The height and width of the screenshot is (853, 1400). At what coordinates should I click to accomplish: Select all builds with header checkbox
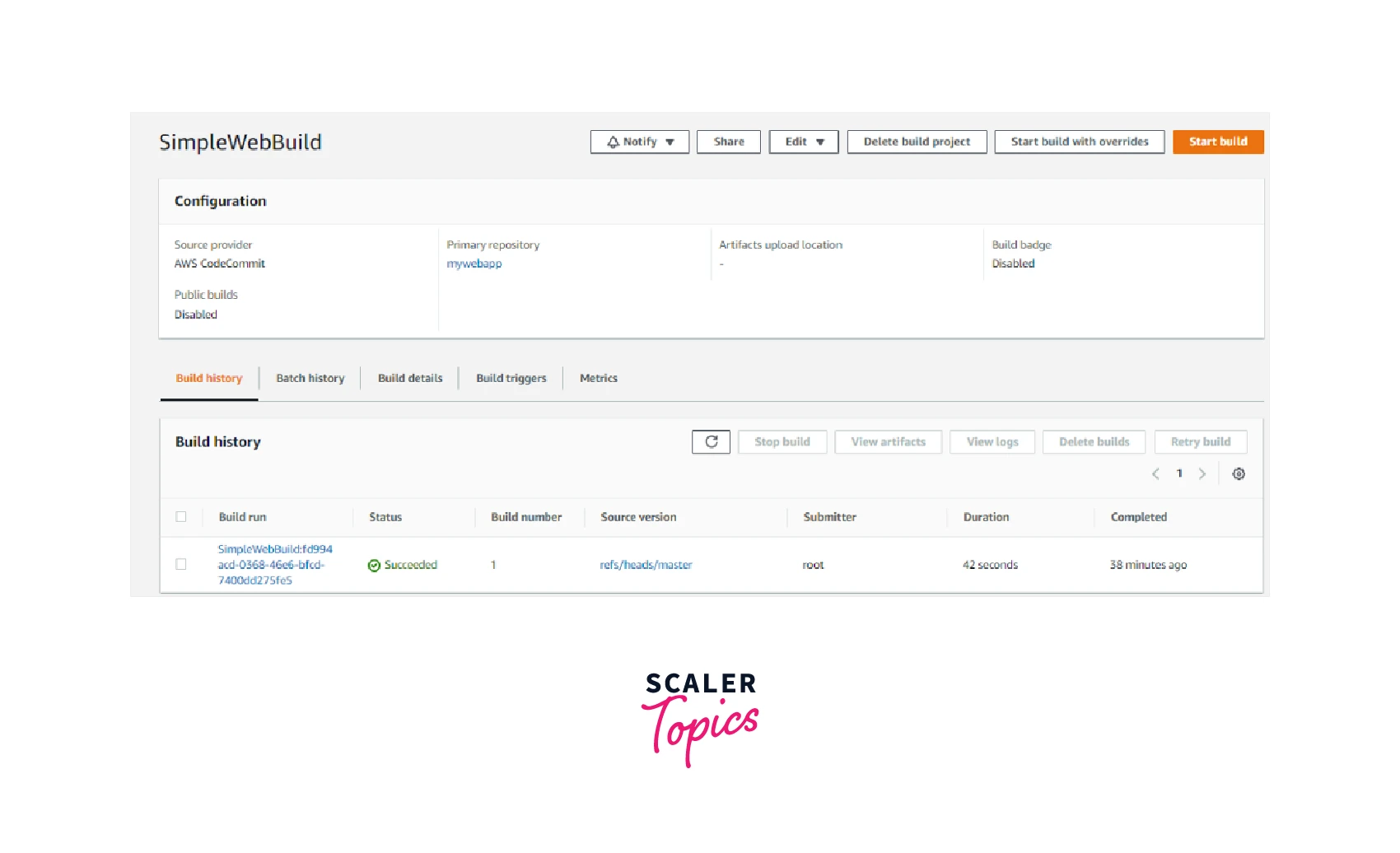click(x=181, y=517)
